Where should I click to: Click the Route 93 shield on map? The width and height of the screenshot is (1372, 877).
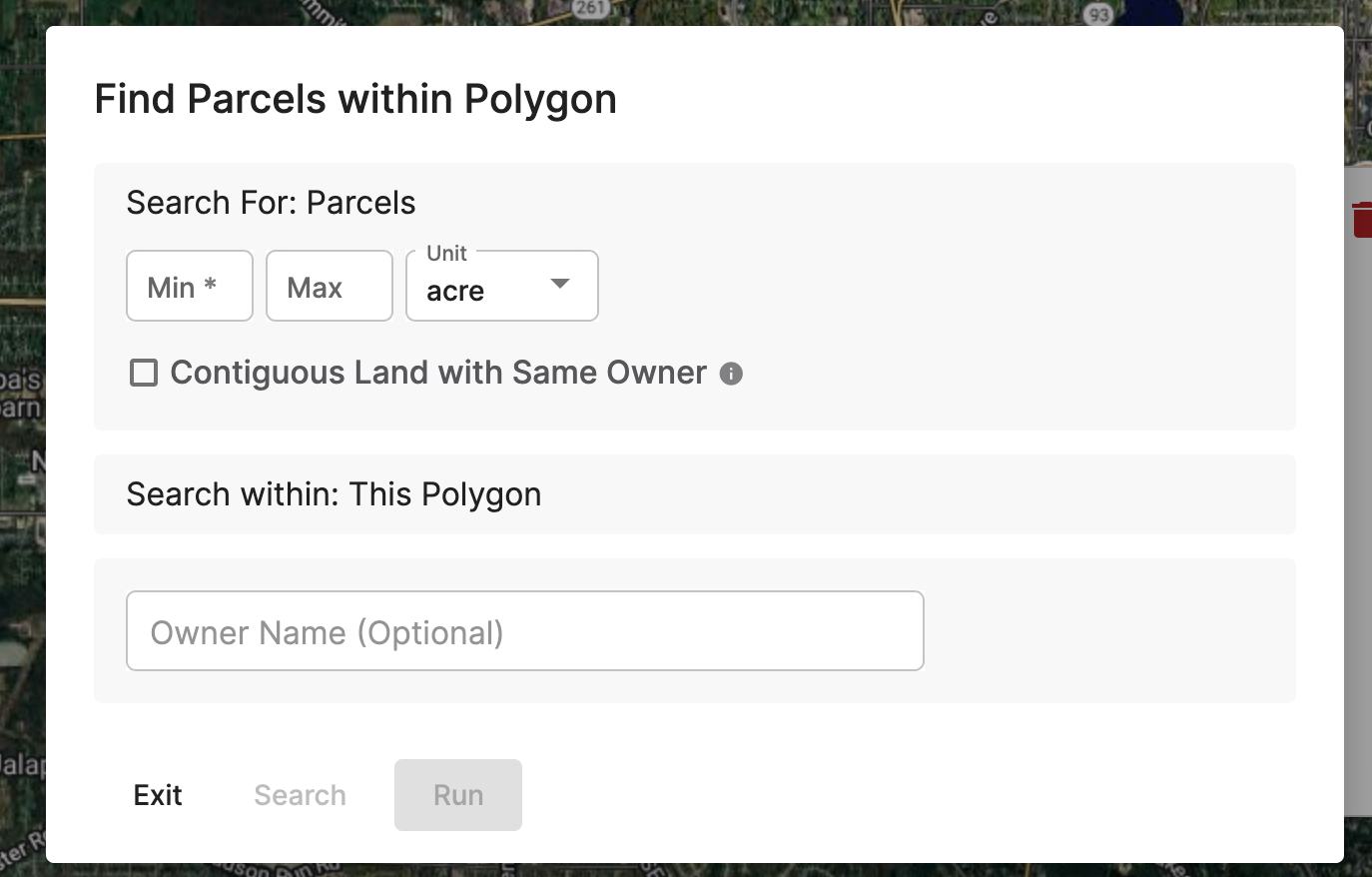coord(1100,14)
